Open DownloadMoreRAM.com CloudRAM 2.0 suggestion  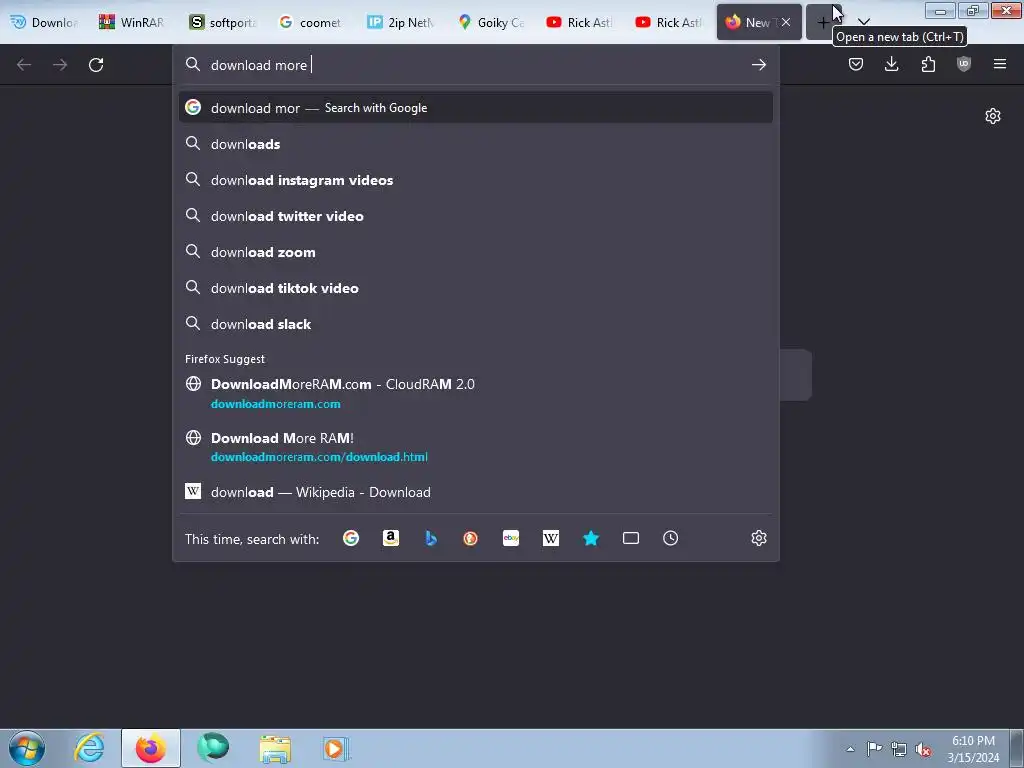point(475,393)
